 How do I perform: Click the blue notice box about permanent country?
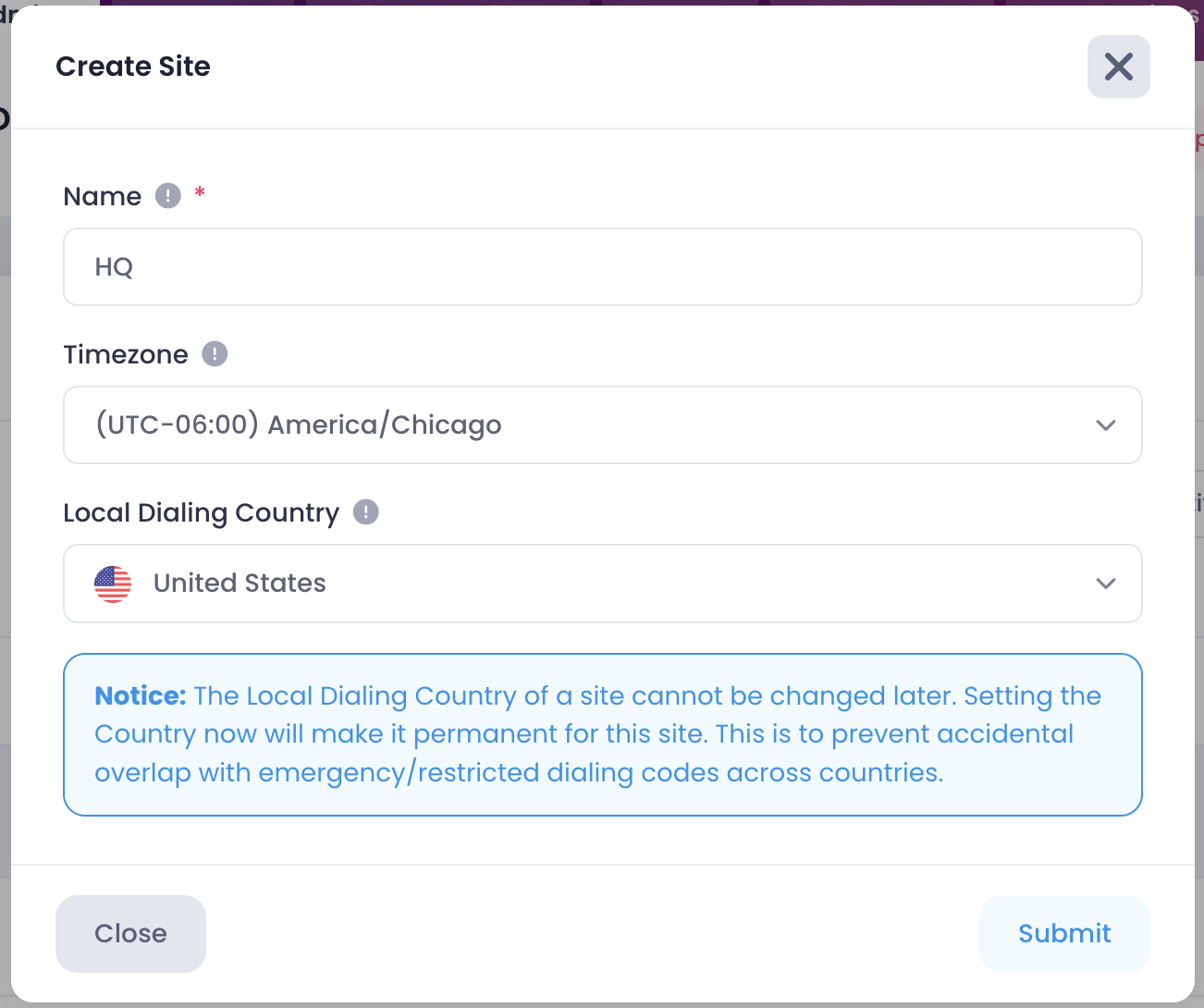(x=603, y=735)
